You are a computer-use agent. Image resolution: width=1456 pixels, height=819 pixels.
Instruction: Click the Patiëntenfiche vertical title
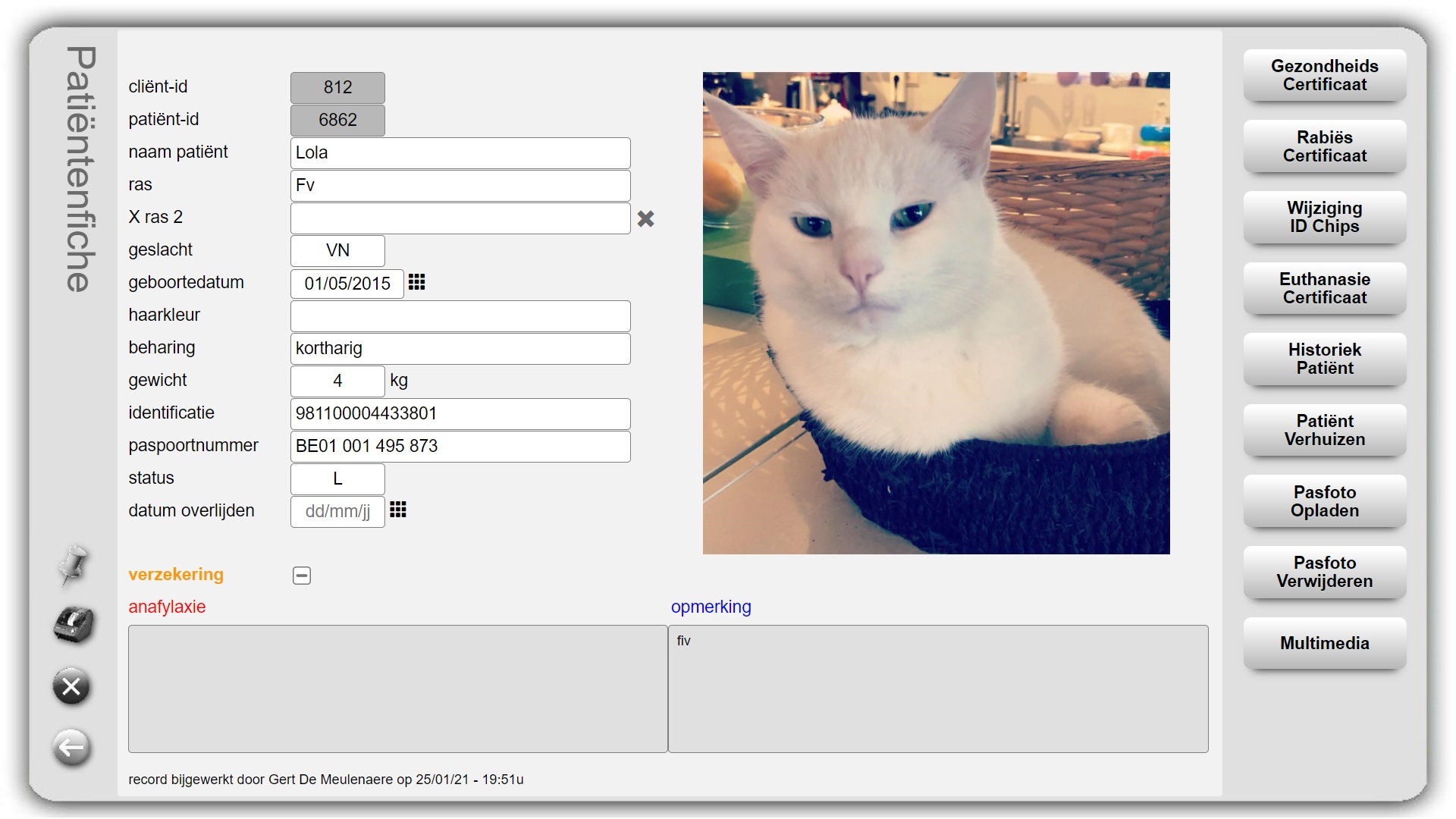point(81,169)
